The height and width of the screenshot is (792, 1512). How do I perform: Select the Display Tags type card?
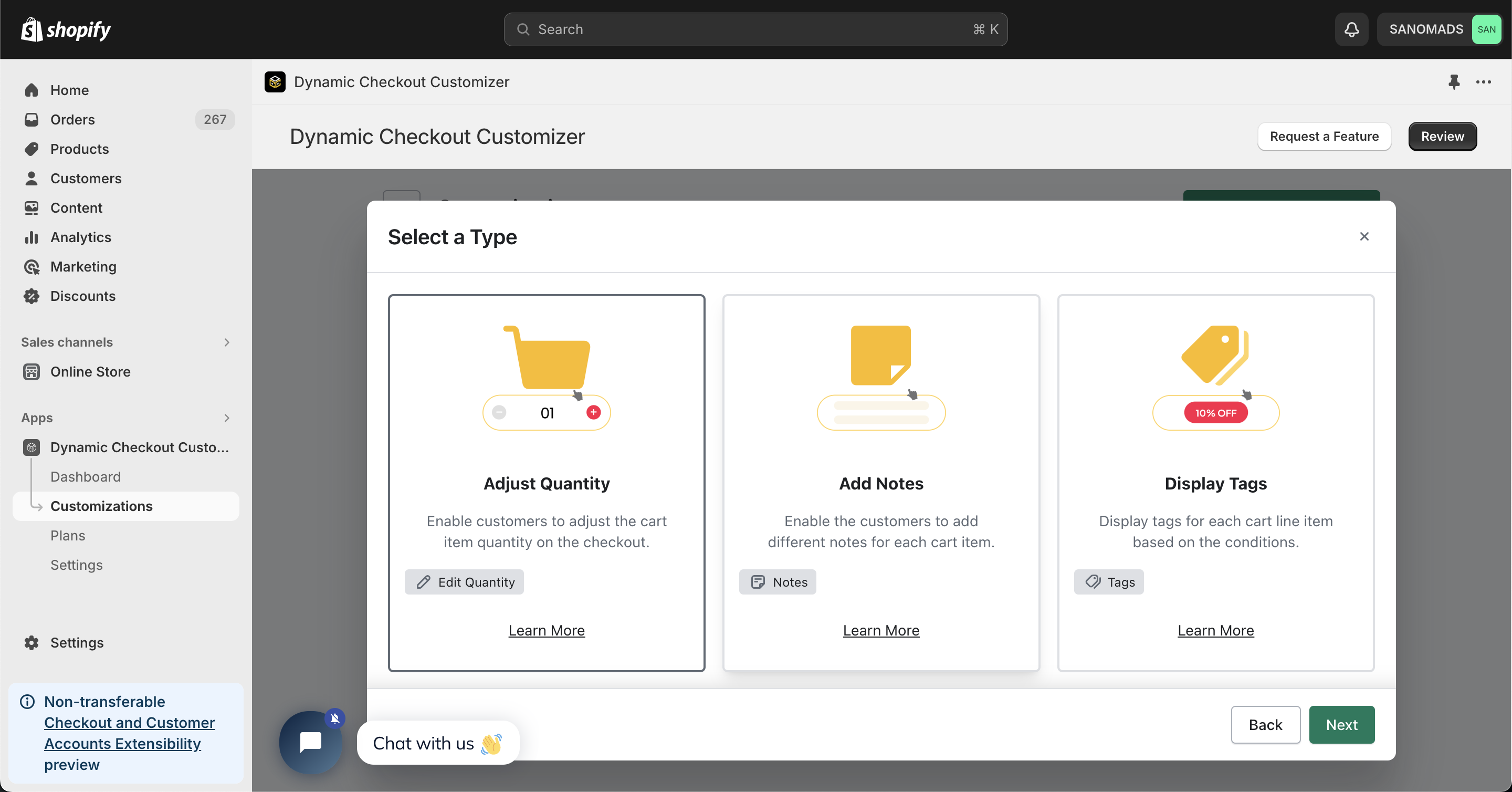pos(1215,483)
